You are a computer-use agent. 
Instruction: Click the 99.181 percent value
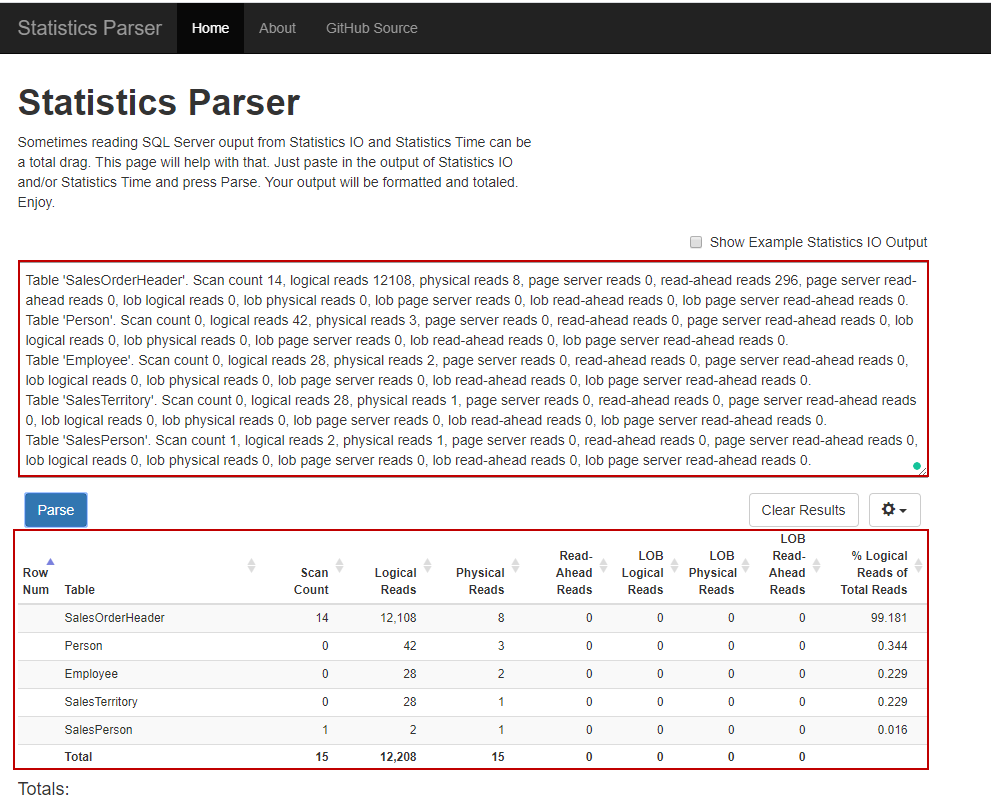point(889,618)
